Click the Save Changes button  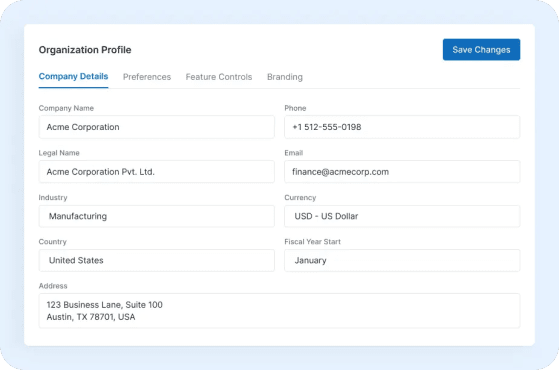tap(481, 50)
